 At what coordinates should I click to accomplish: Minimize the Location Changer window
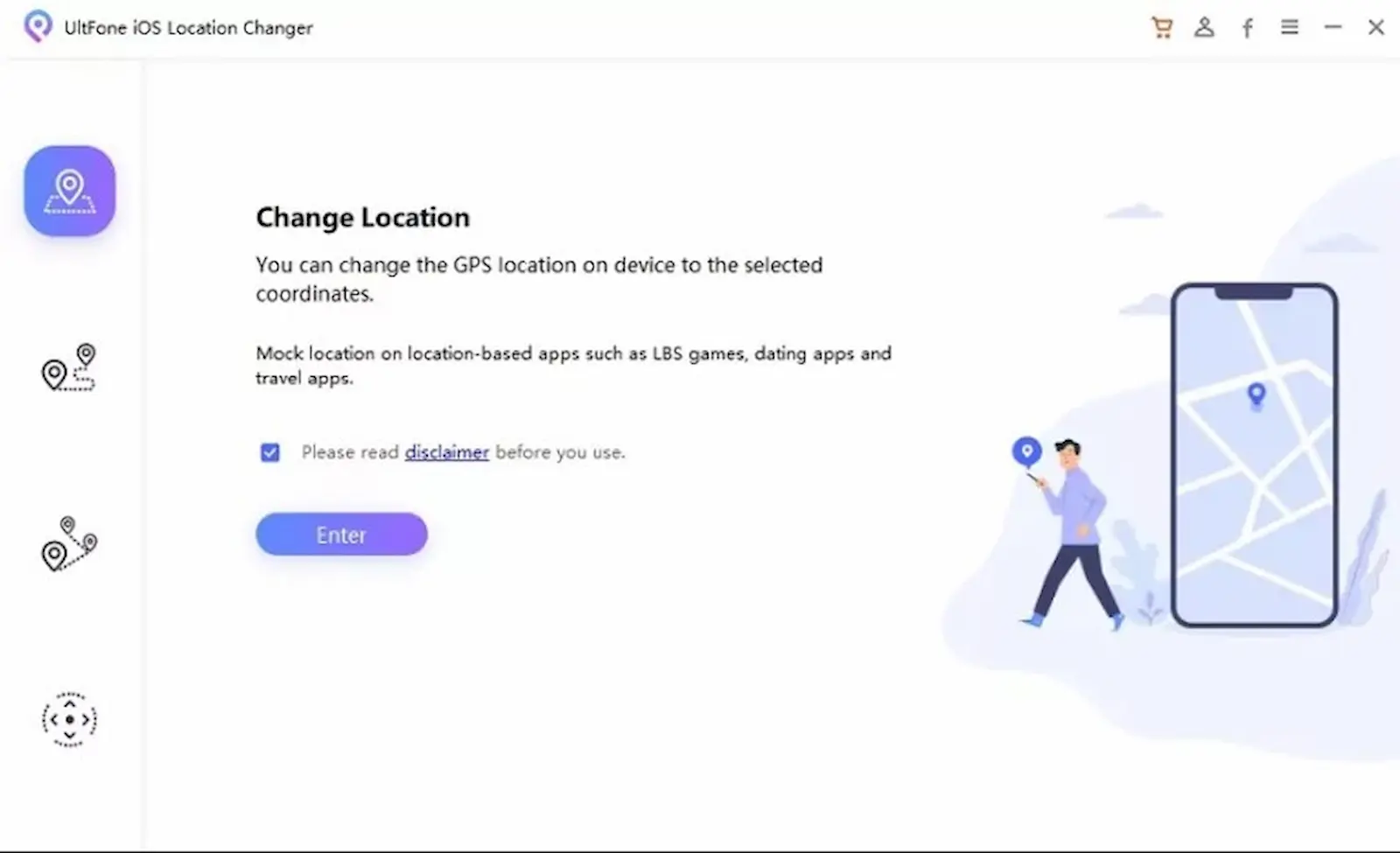[x=1333, y=27]
